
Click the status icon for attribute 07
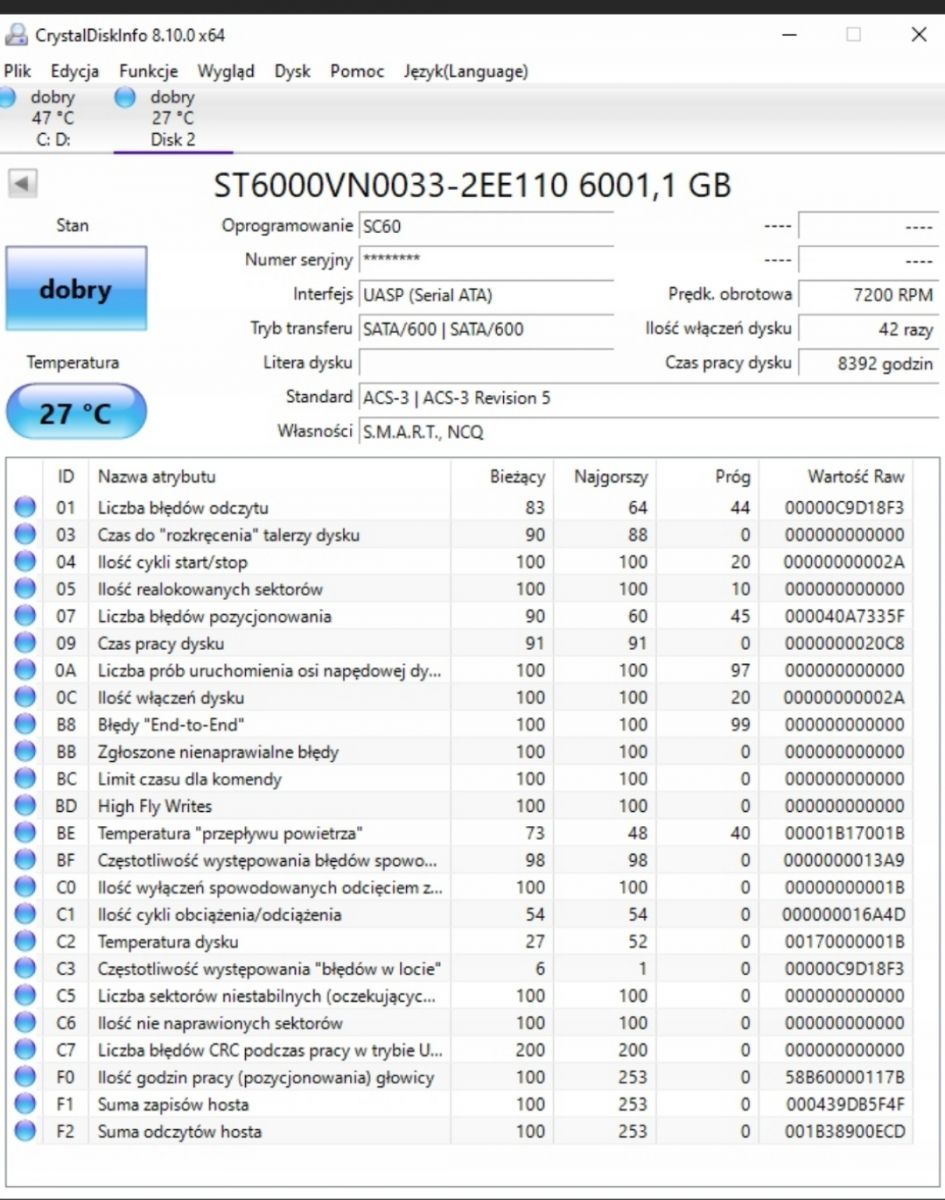click(24, 616)
